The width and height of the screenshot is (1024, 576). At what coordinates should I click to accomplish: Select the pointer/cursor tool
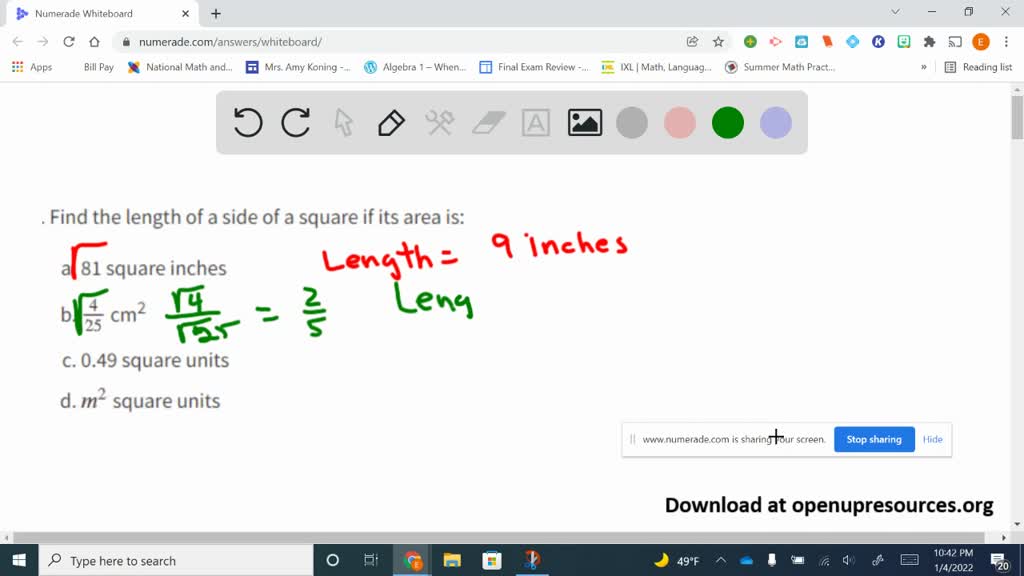click(342, 122)
